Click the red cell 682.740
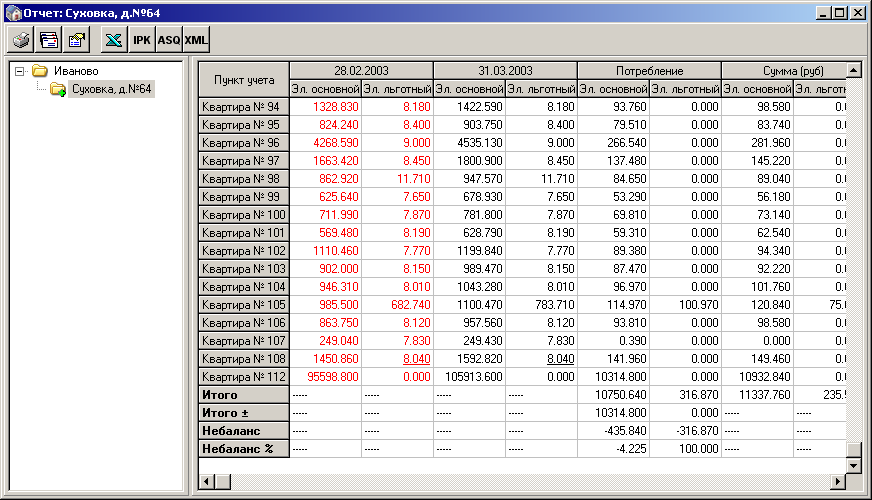872x500 pixels. pyautogui.click(x=410, y=305)
